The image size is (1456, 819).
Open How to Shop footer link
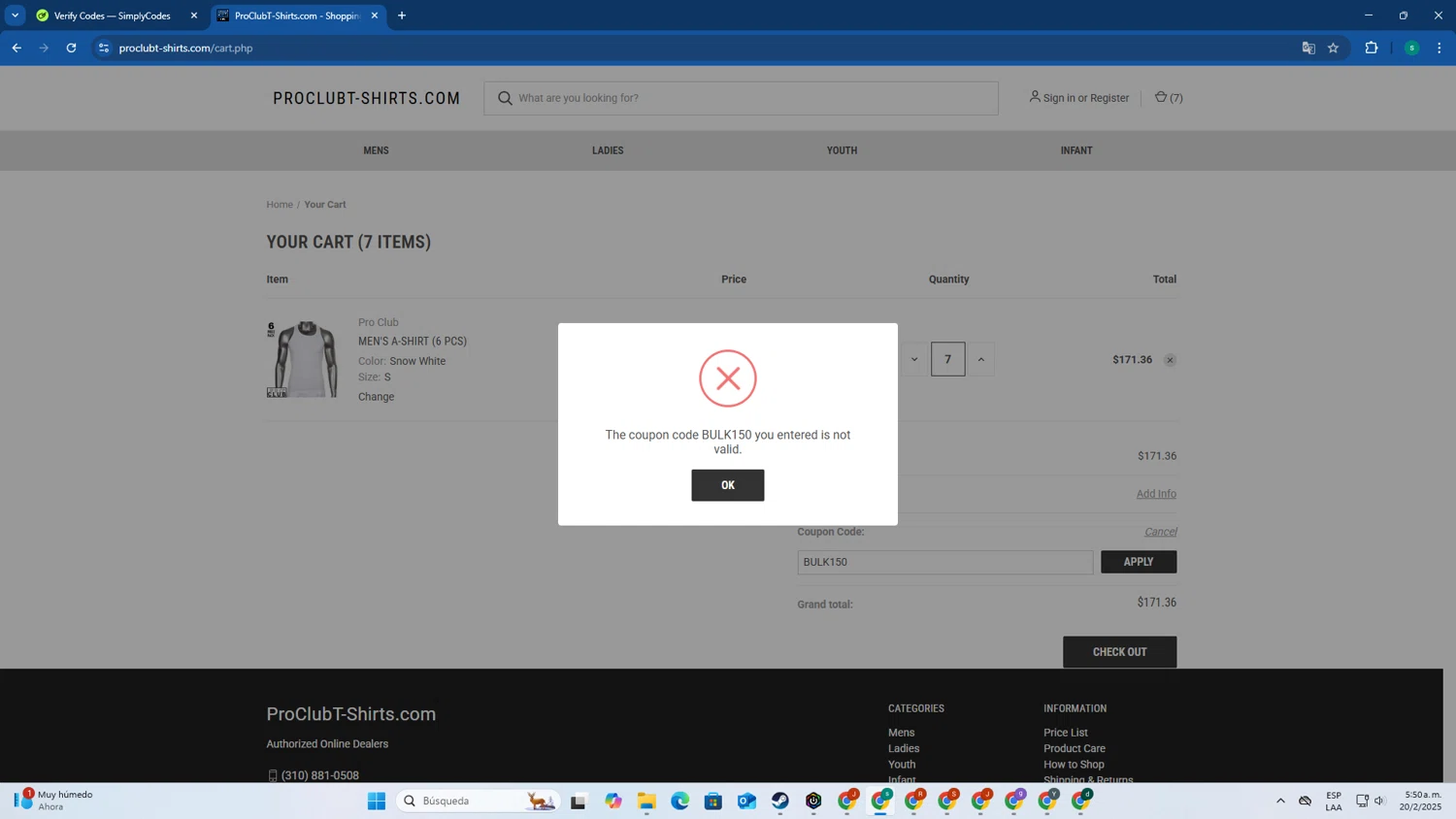pyautogui.click(x=1074, y=765)
